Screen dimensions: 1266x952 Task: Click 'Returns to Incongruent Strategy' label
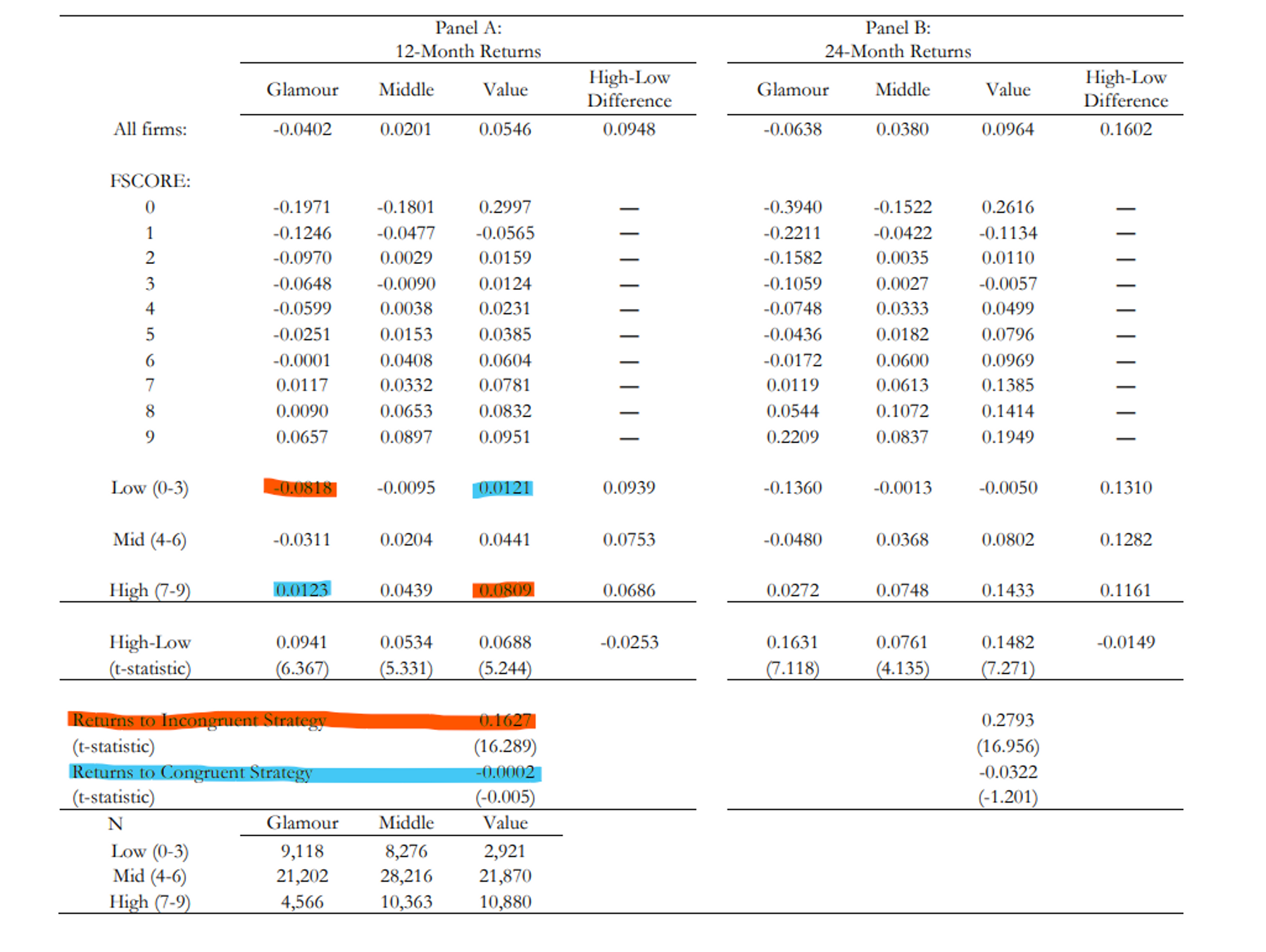coord(199,720)
